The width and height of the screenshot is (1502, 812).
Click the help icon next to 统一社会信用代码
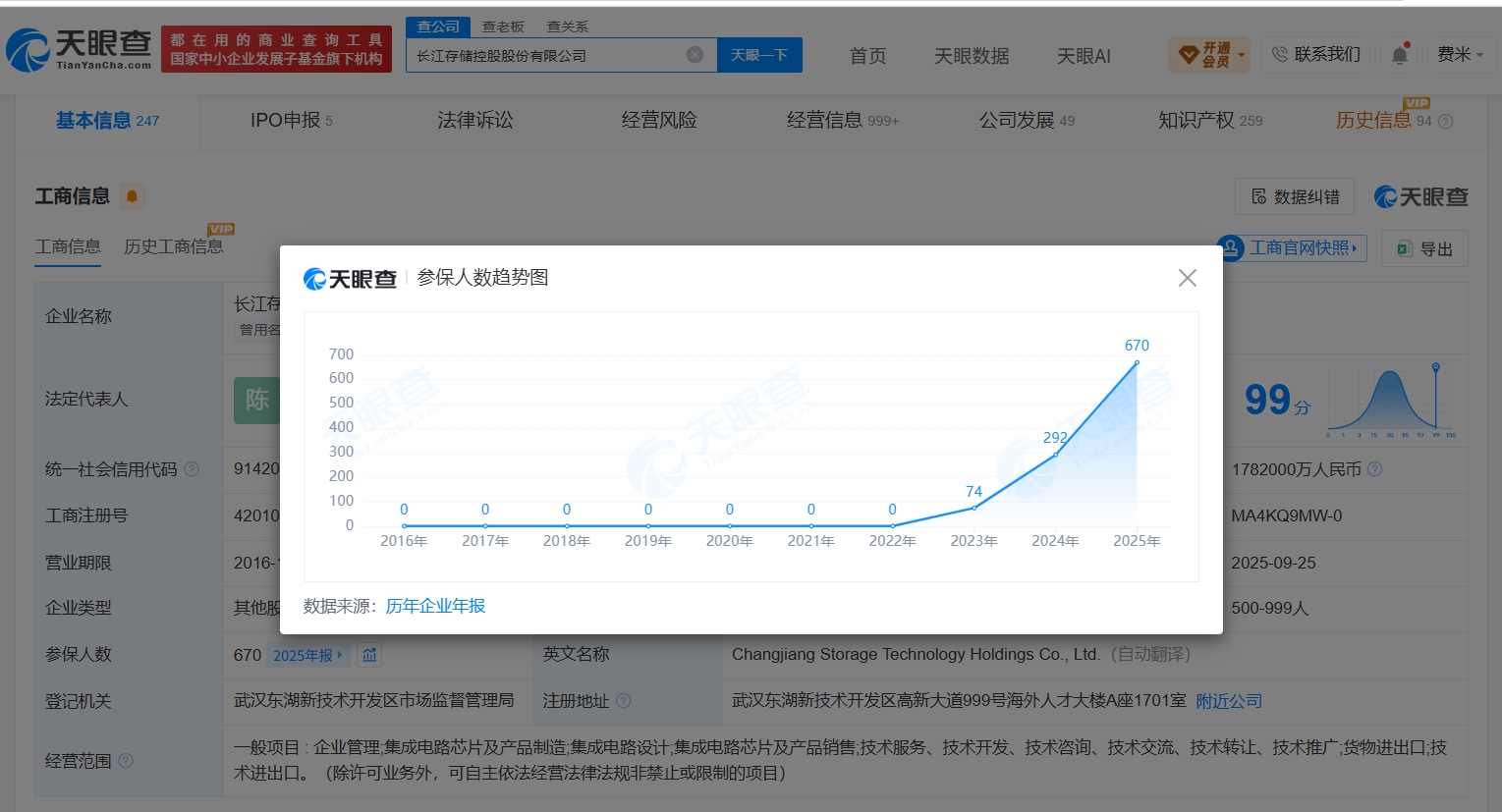192,469
